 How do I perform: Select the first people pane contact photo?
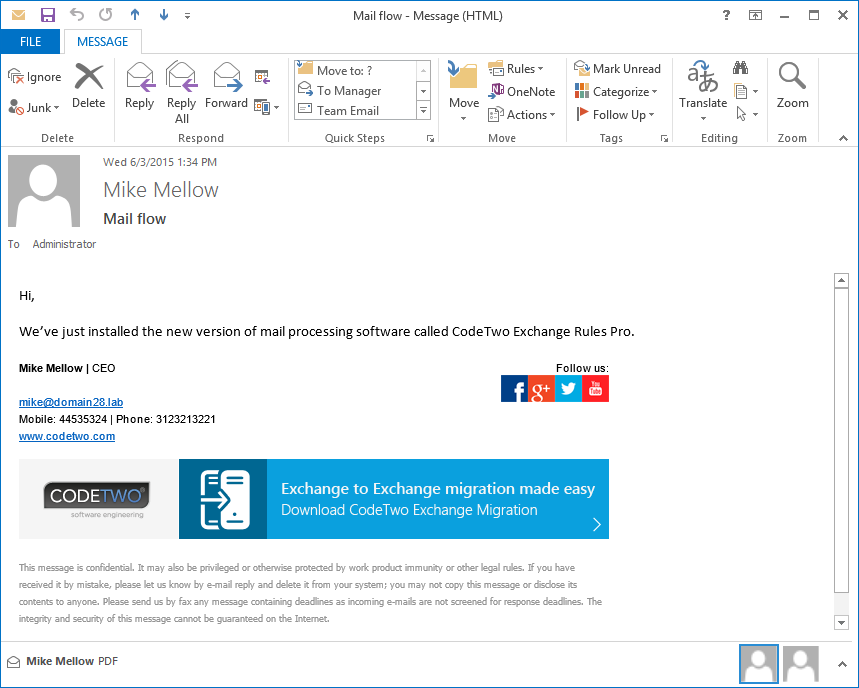(x=759, y=664)
